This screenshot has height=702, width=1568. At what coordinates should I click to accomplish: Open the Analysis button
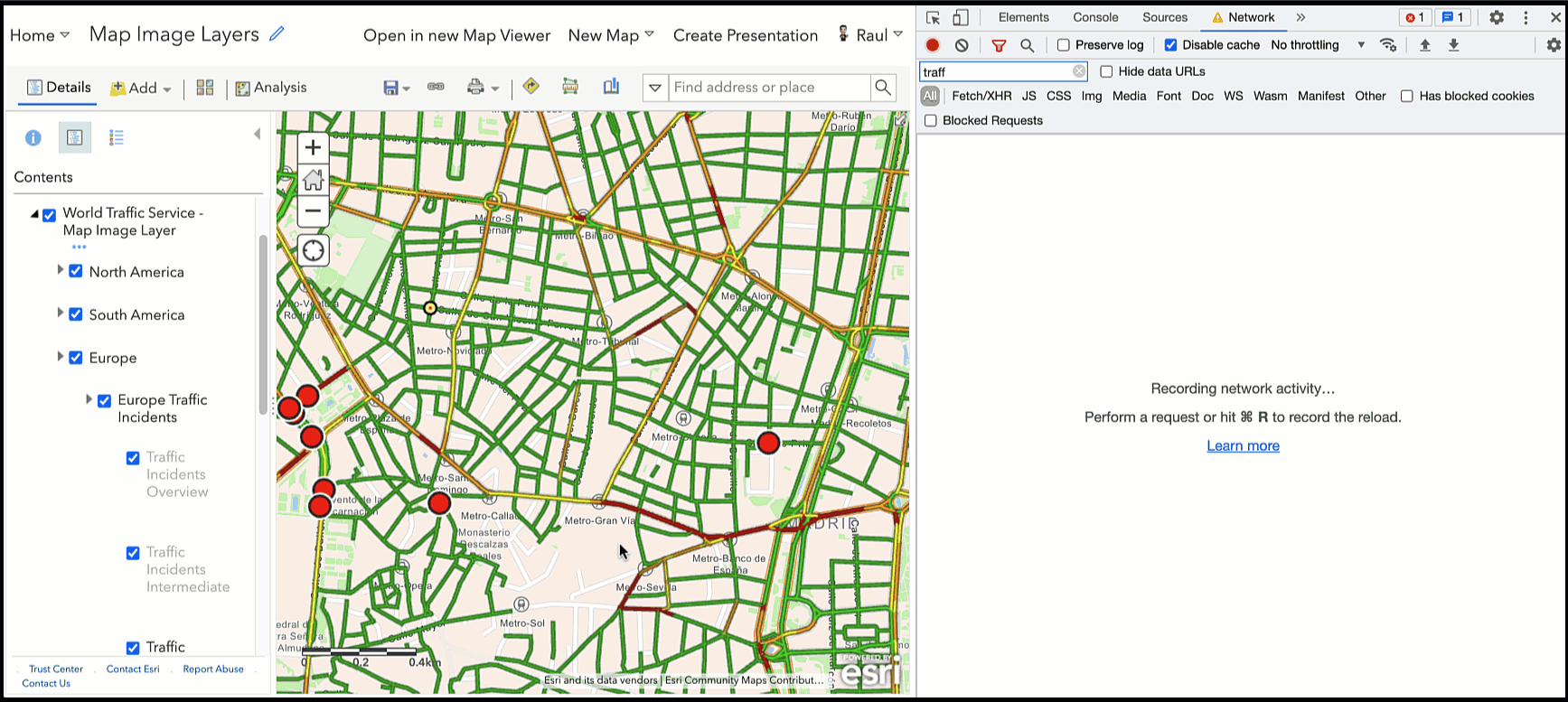[271, 88]
